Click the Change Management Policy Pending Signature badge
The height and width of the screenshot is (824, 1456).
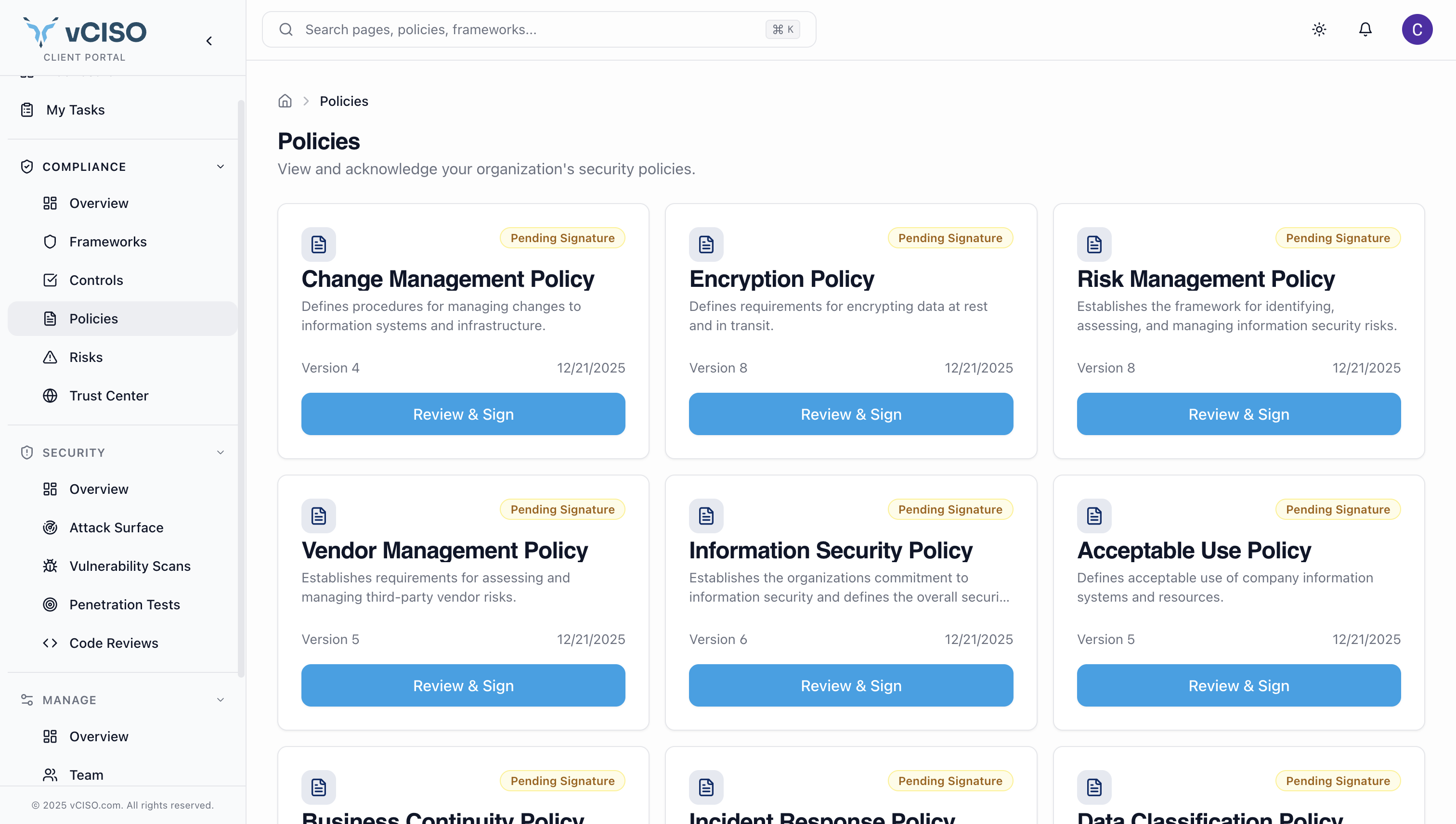tap(562, 238)
